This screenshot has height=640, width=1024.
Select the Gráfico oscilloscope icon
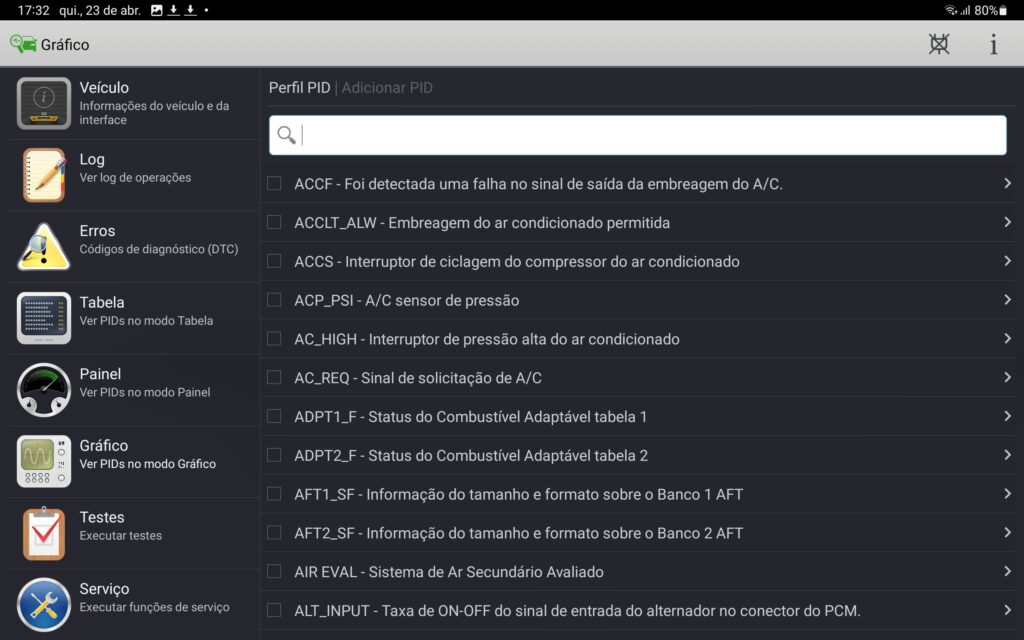(x=44, y=461)
